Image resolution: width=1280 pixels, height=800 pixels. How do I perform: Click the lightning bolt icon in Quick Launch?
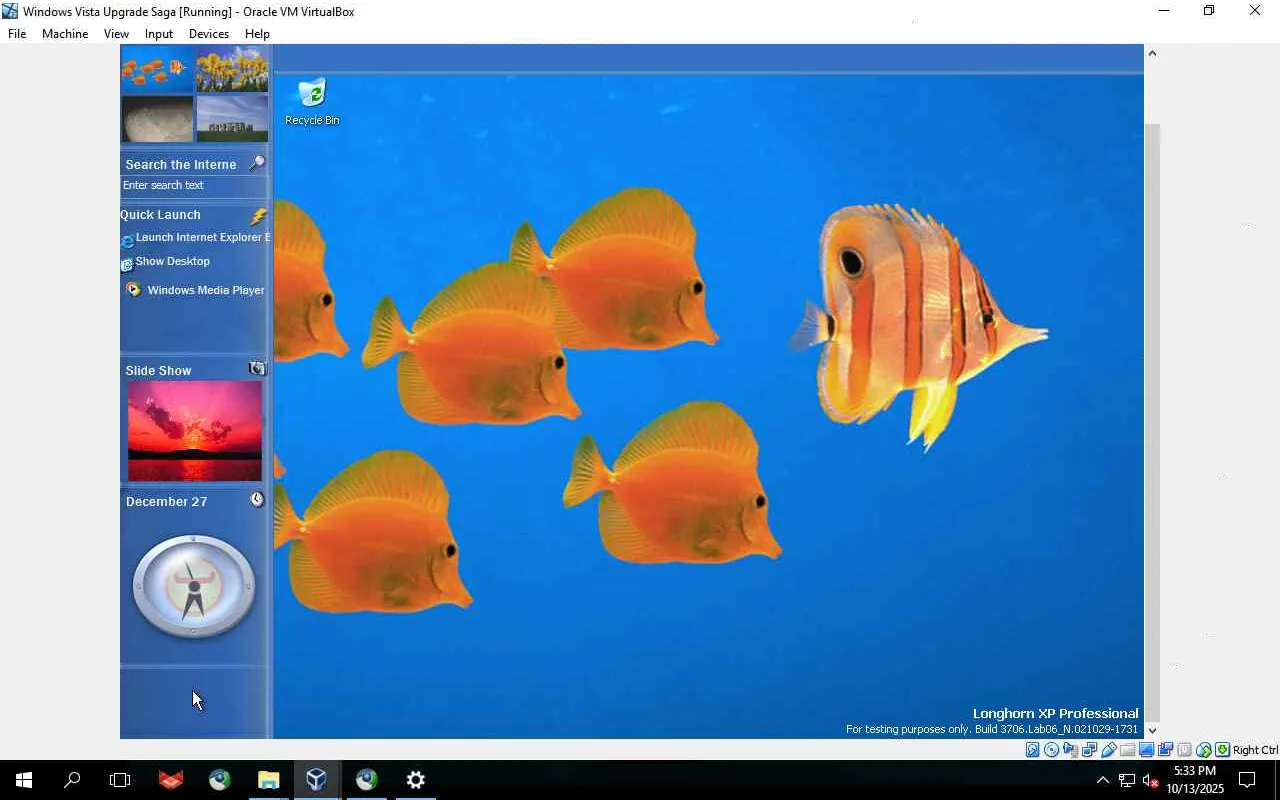pos(259,216)
